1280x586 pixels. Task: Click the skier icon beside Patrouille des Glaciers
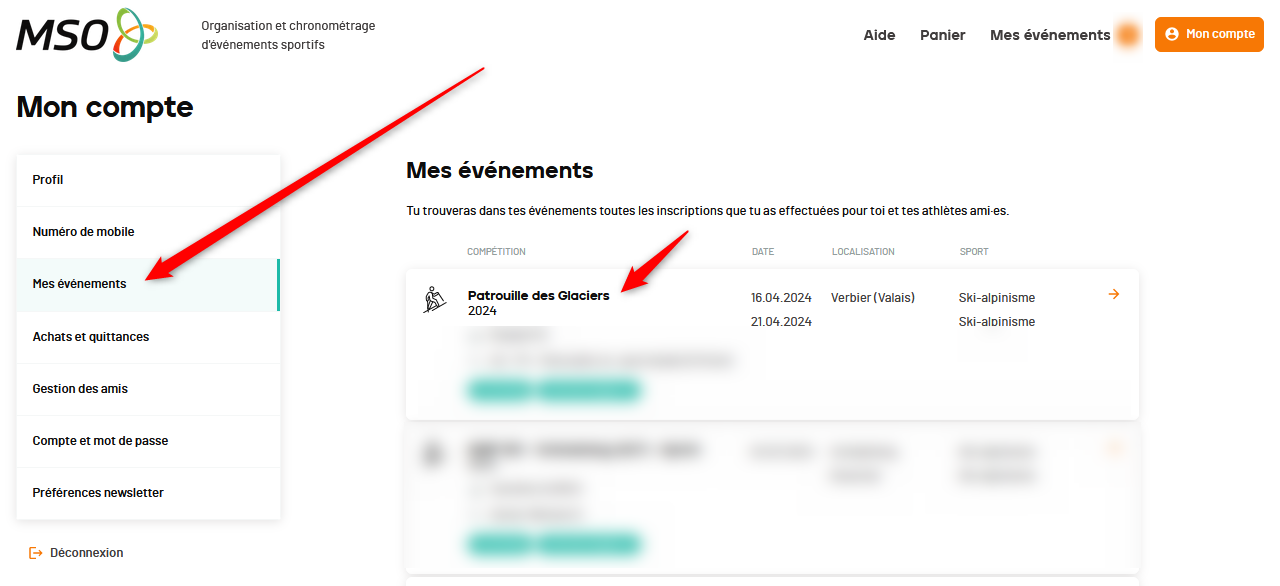click(434, 300)
